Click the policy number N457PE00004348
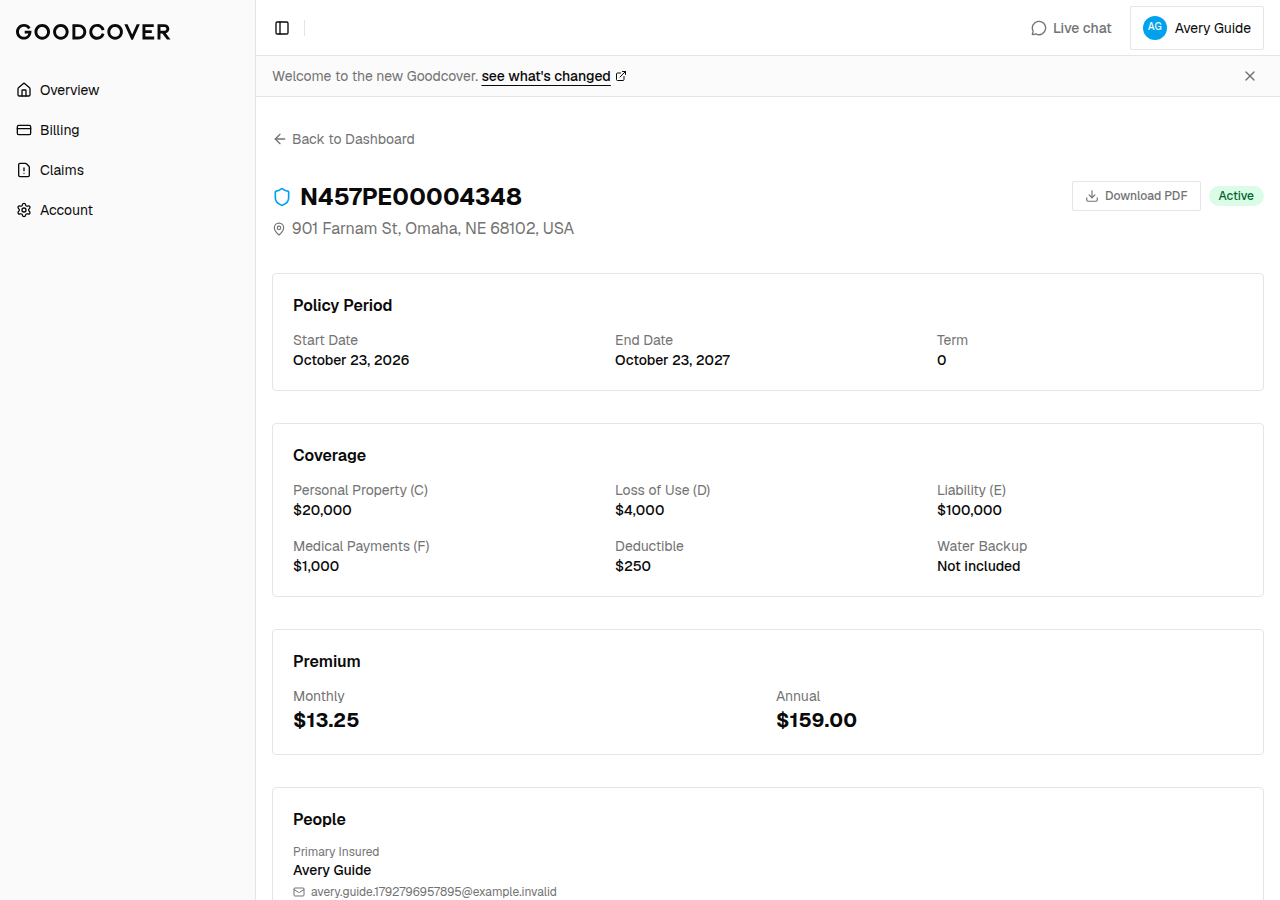This screenshot has height=900, width=1280. pyautogui.click(x=411, y=197)
